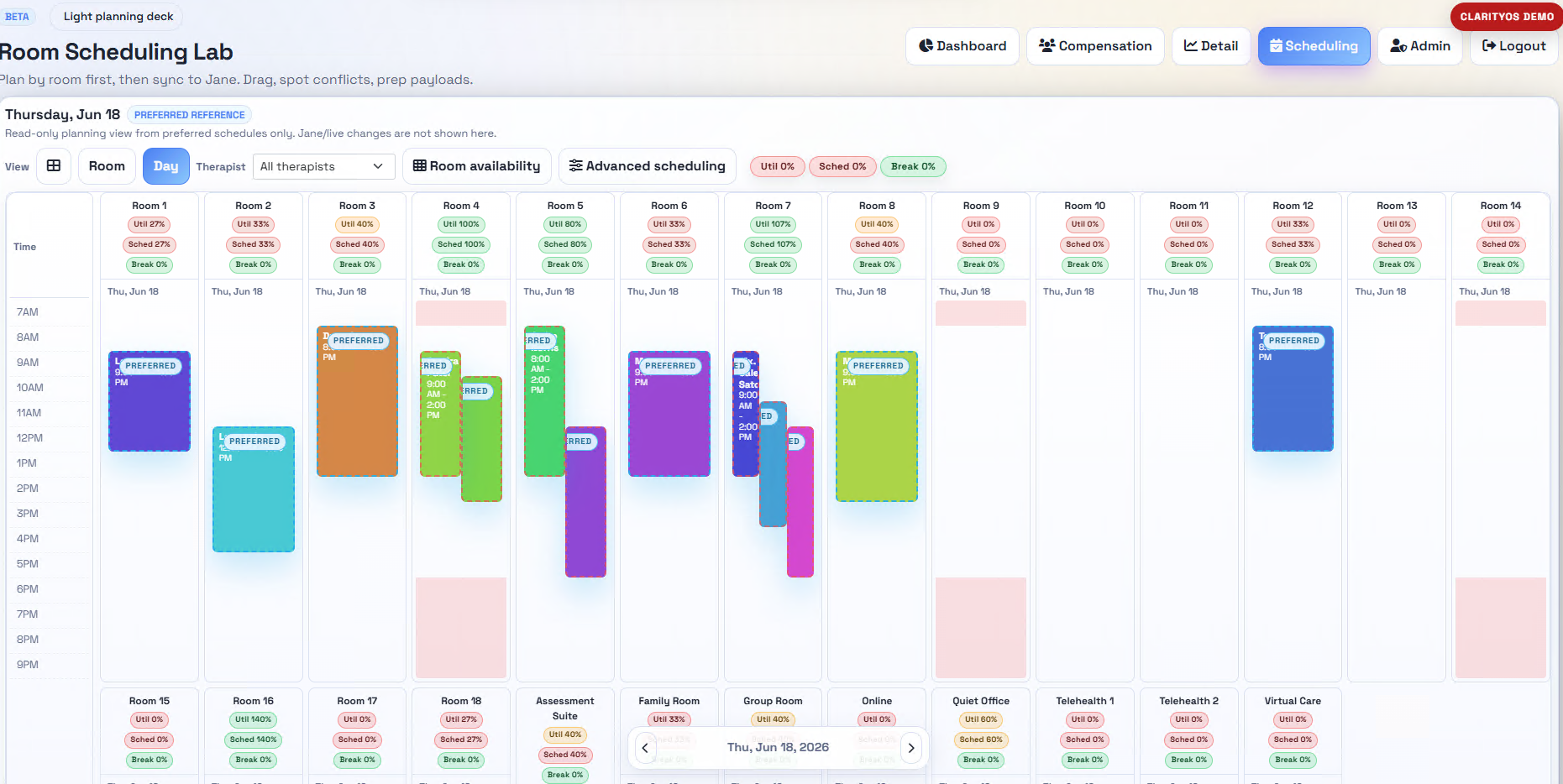
Task: Click the overall Sched 0% pill
Action: 842,166
